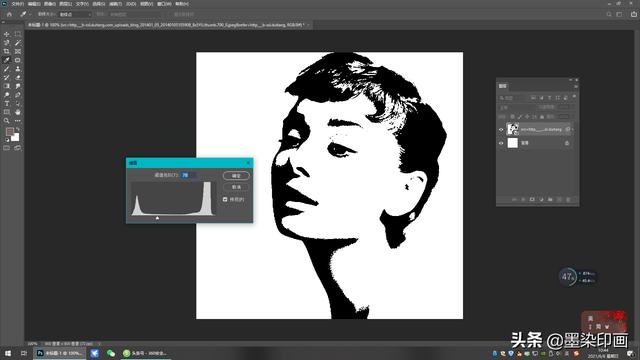Click the lock icon on background layer
Screen dimensions: 640x360
point(567,143)
